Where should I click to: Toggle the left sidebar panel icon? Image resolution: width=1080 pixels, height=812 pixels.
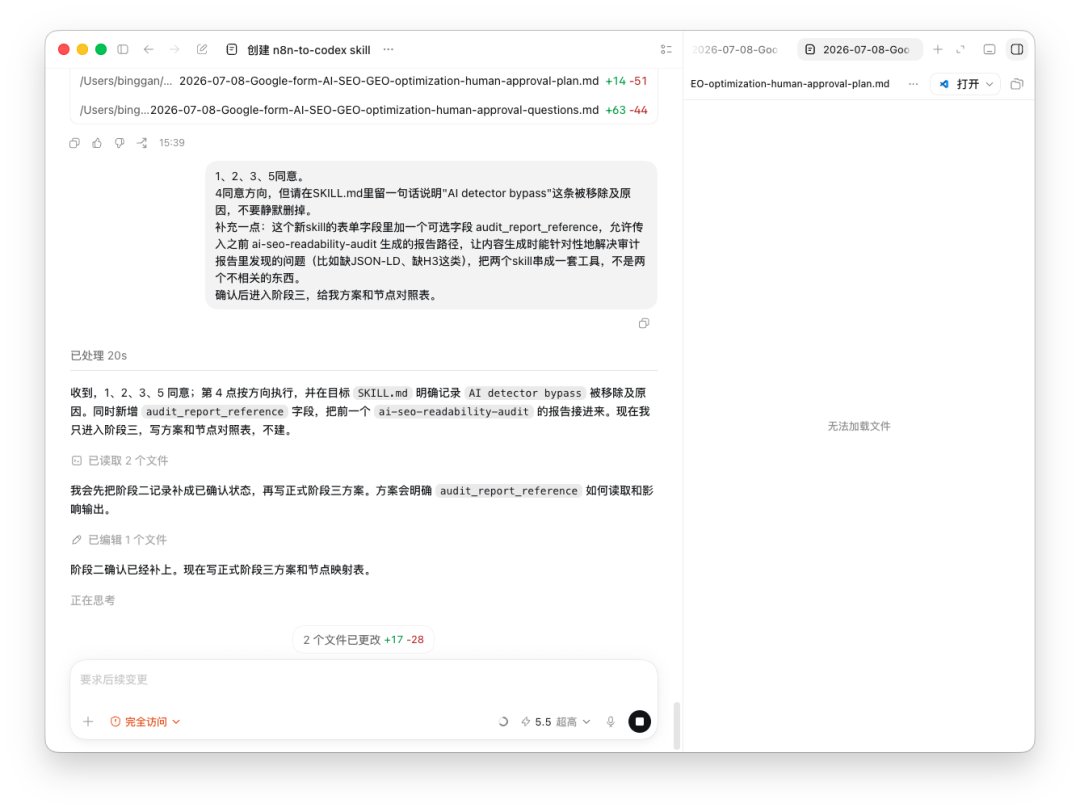click(123, 50)
